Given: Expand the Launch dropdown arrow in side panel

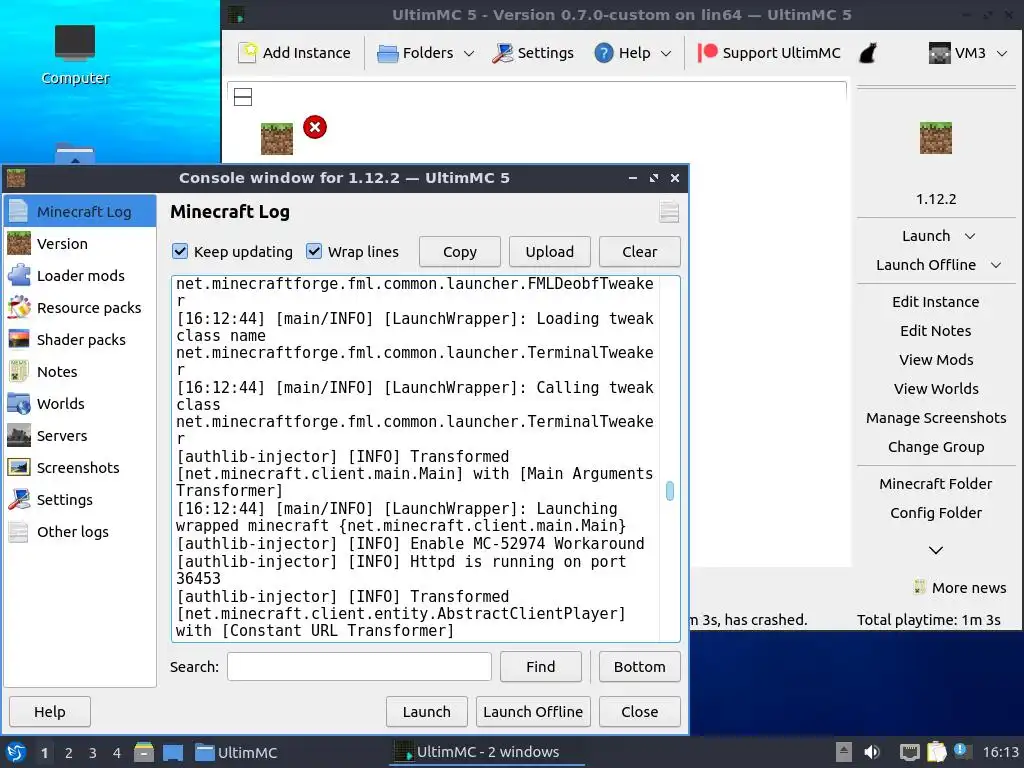Looking at the screenshot, I should (970, 236).
